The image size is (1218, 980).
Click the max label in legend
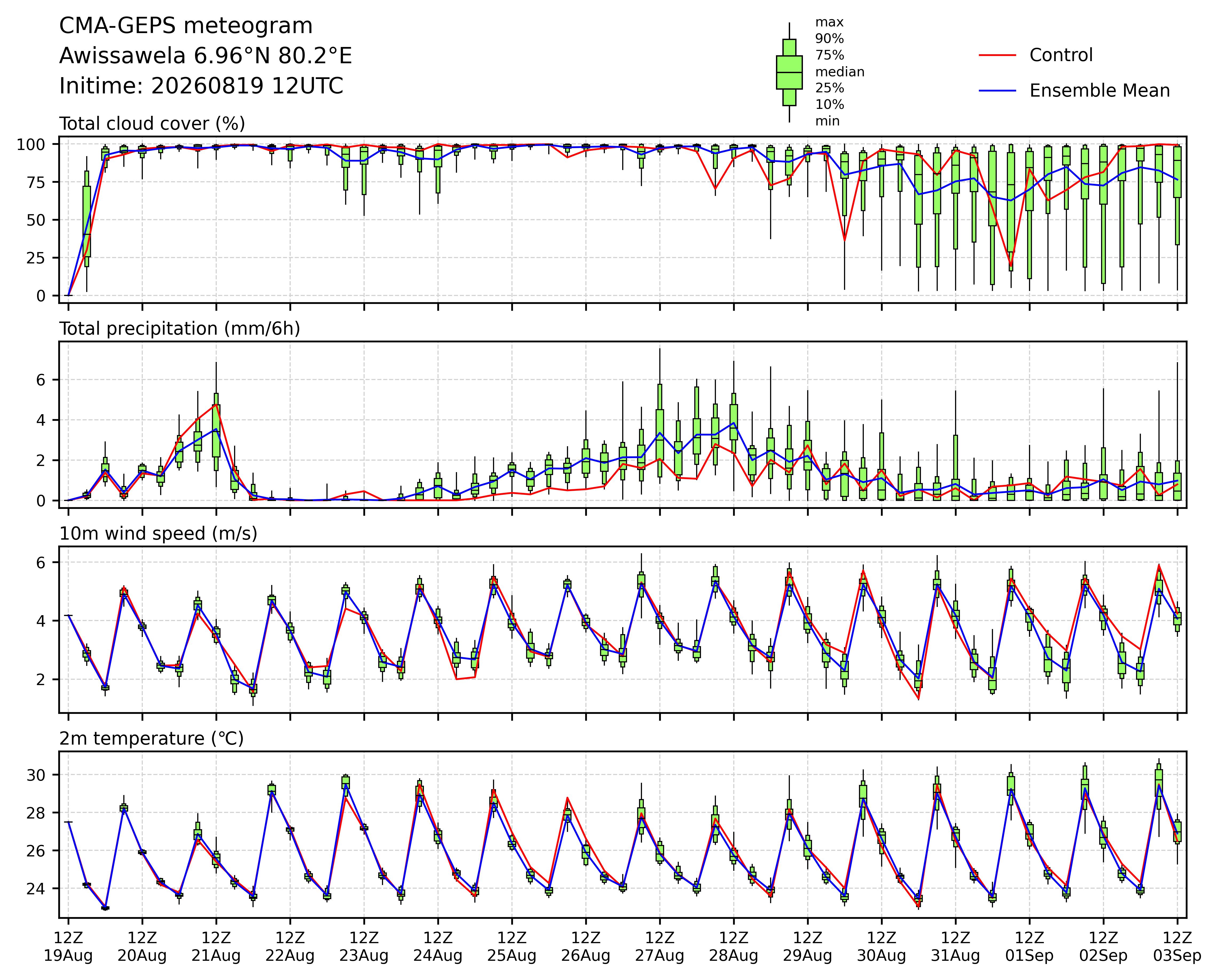tap(829, 23)
